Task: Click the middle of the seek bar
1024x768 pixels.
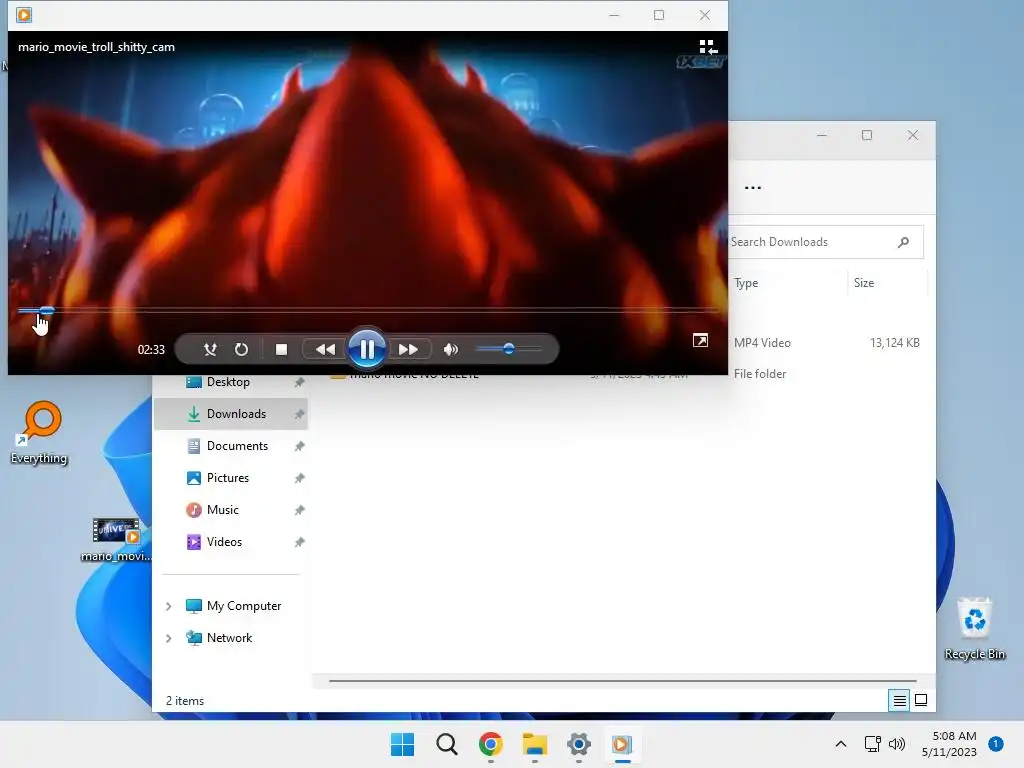Action: pos(368,310)
